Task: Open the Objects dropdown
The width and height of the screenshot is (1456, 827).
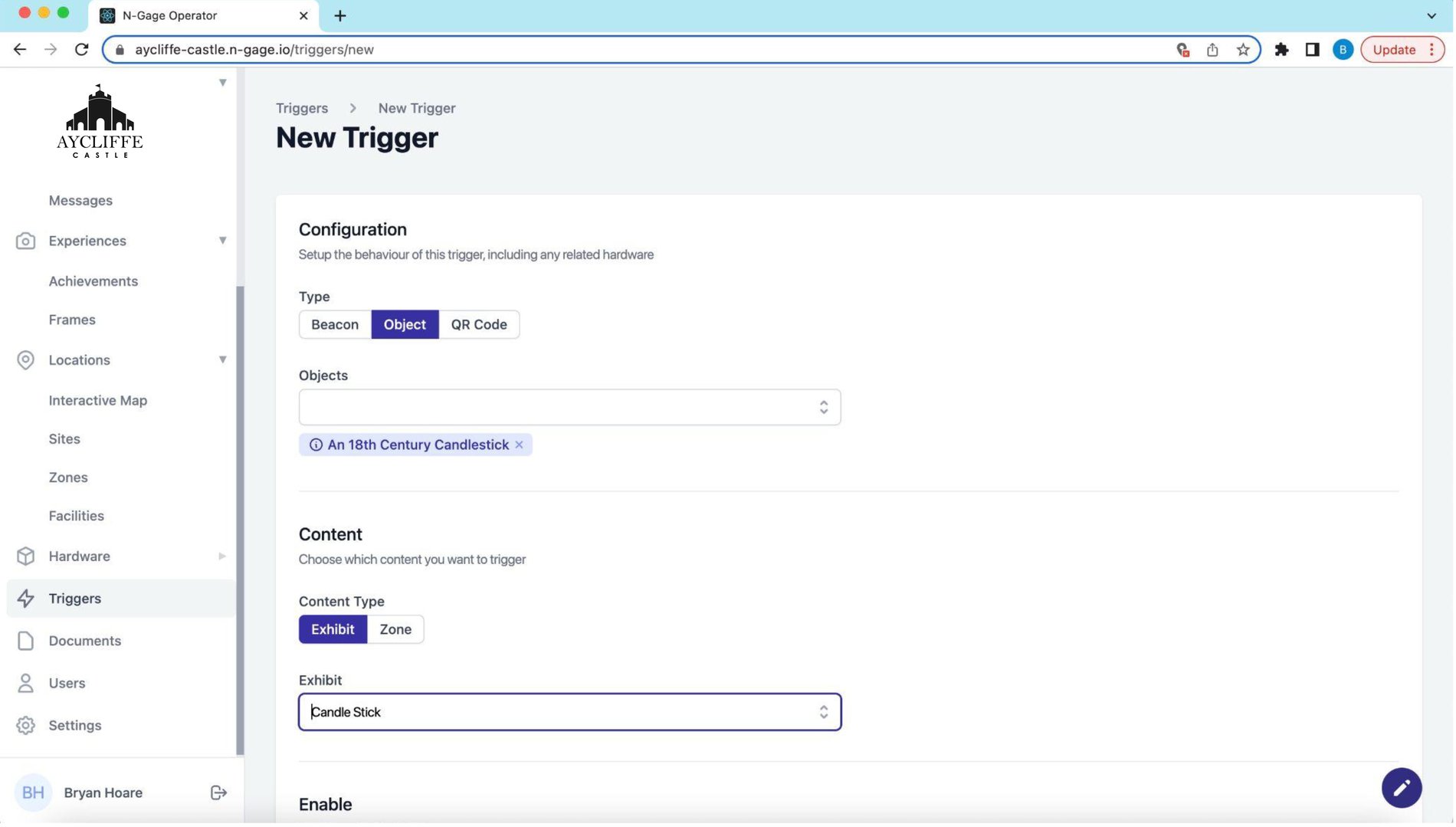Action: [x=570, y=408]
